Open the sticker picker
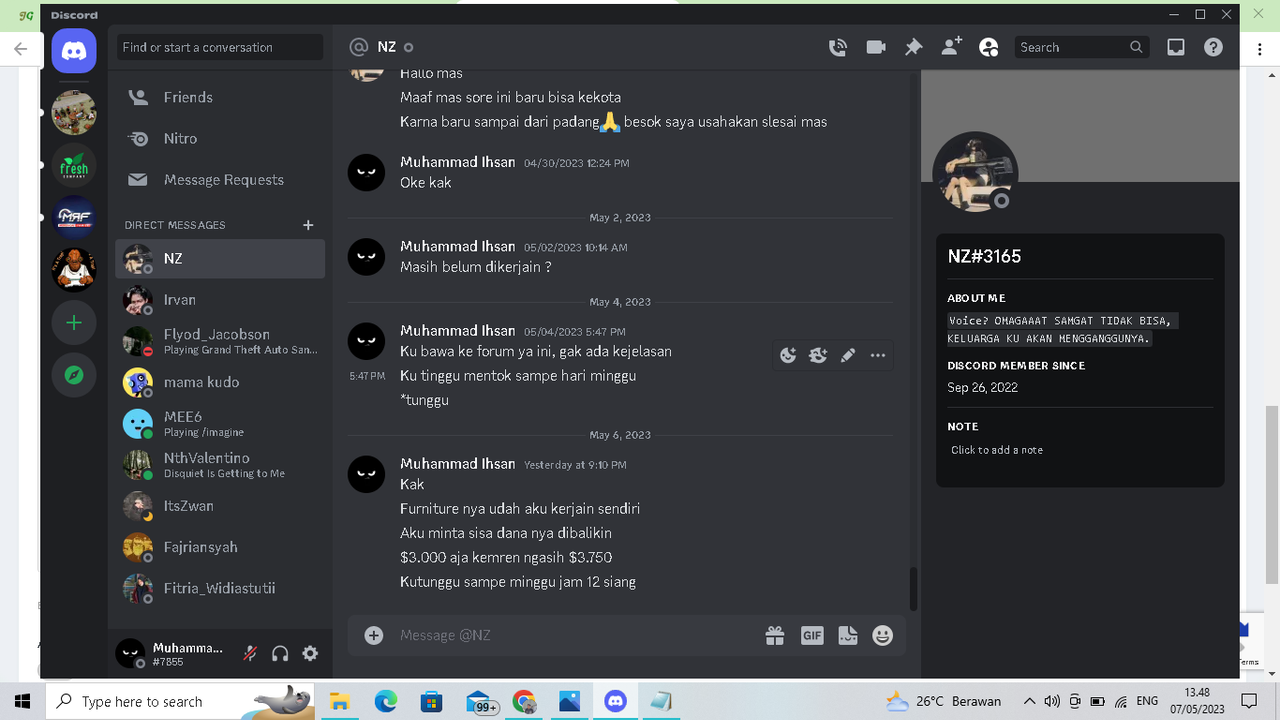The image size is (1280, 720). (848, 635)
